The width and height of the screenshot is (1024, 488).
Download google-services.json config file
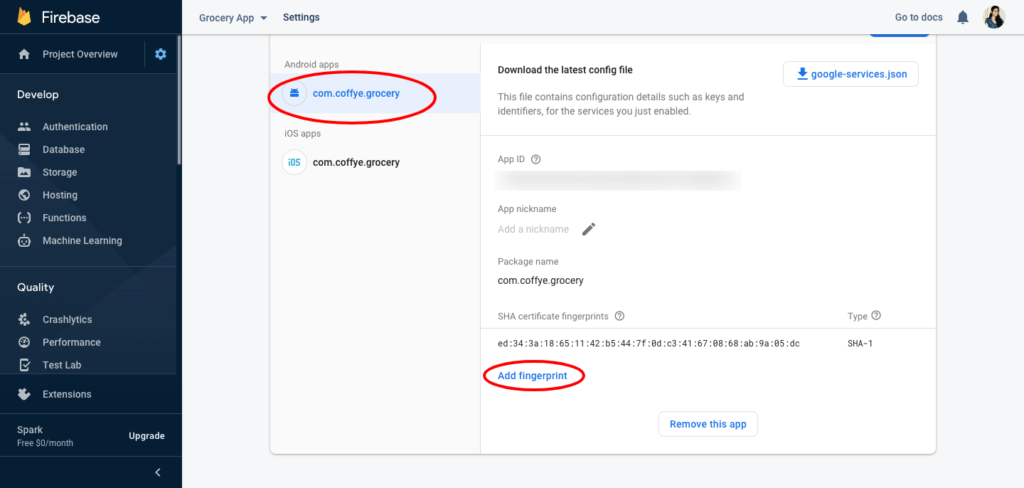[x=850, y=74]
